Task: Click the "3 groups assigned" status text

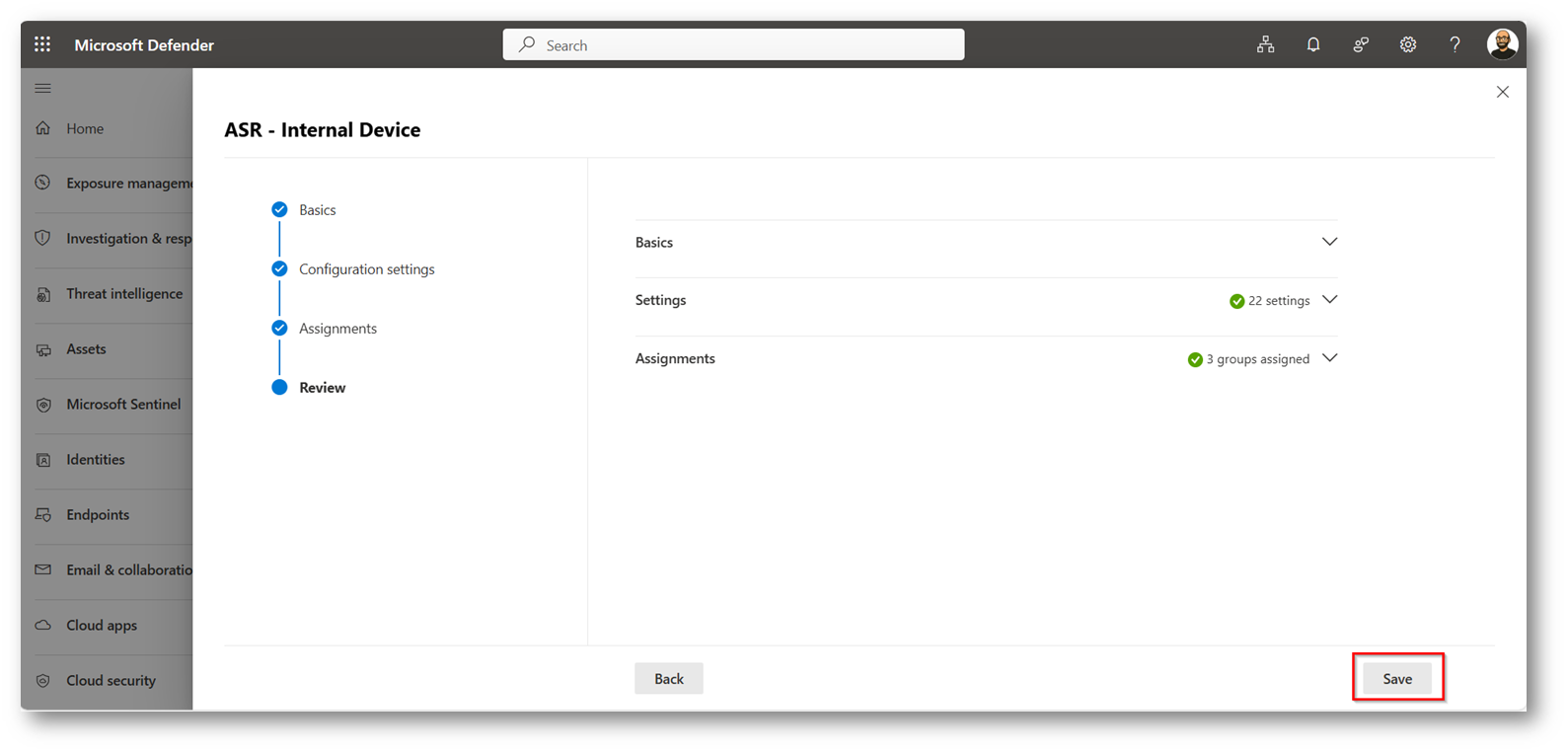Action: point(1258,359)
